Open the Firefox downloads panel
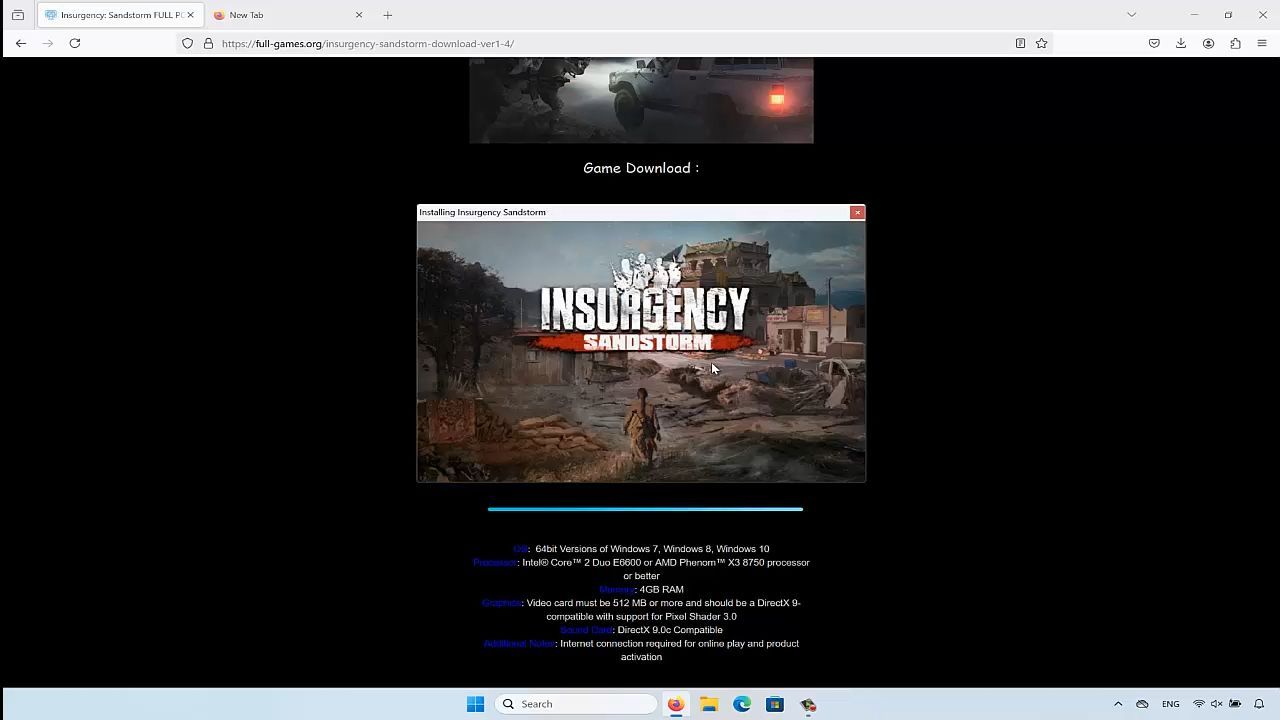This screenshot has width=1280, height=720. point(1181,43)
